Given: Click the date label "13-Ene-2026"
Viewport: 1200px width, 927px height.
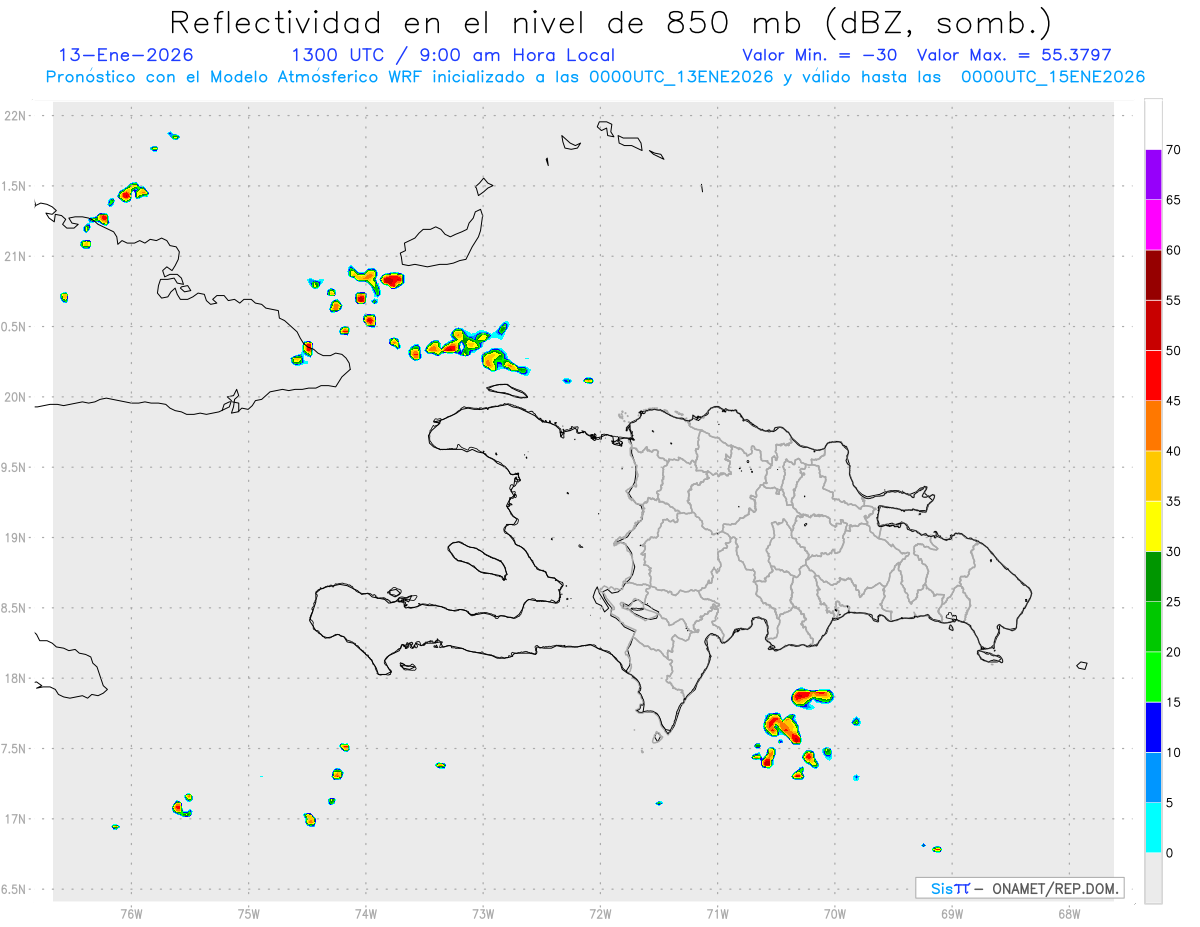Looking at the screenshot, I should pyautogui.click(x=127, y=55).
